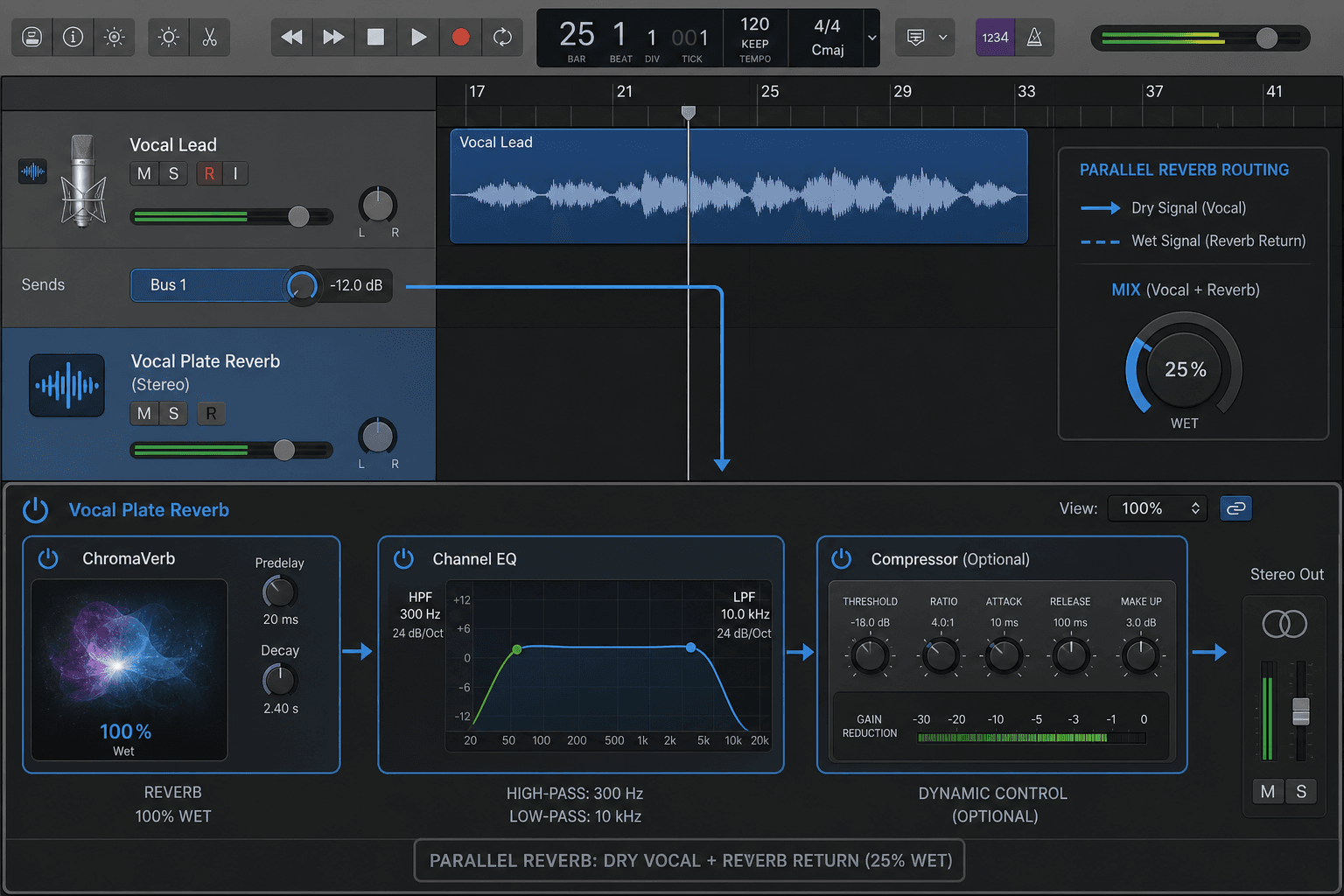Click the playhead marker in the ruler

[x=689, y=112]
